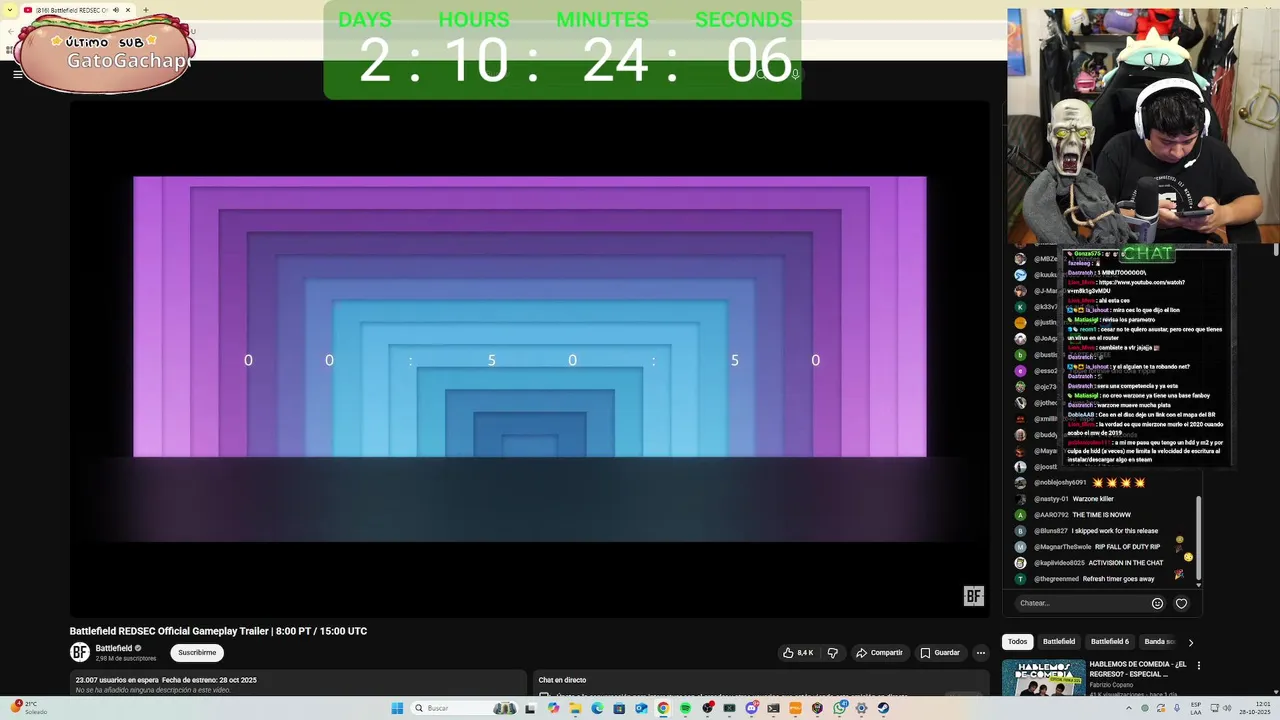Image resolution: width=1280 pixels, height=720 pixels.
Task: Open Outlook from the taskbar
Action: click(x=641, y=708)
